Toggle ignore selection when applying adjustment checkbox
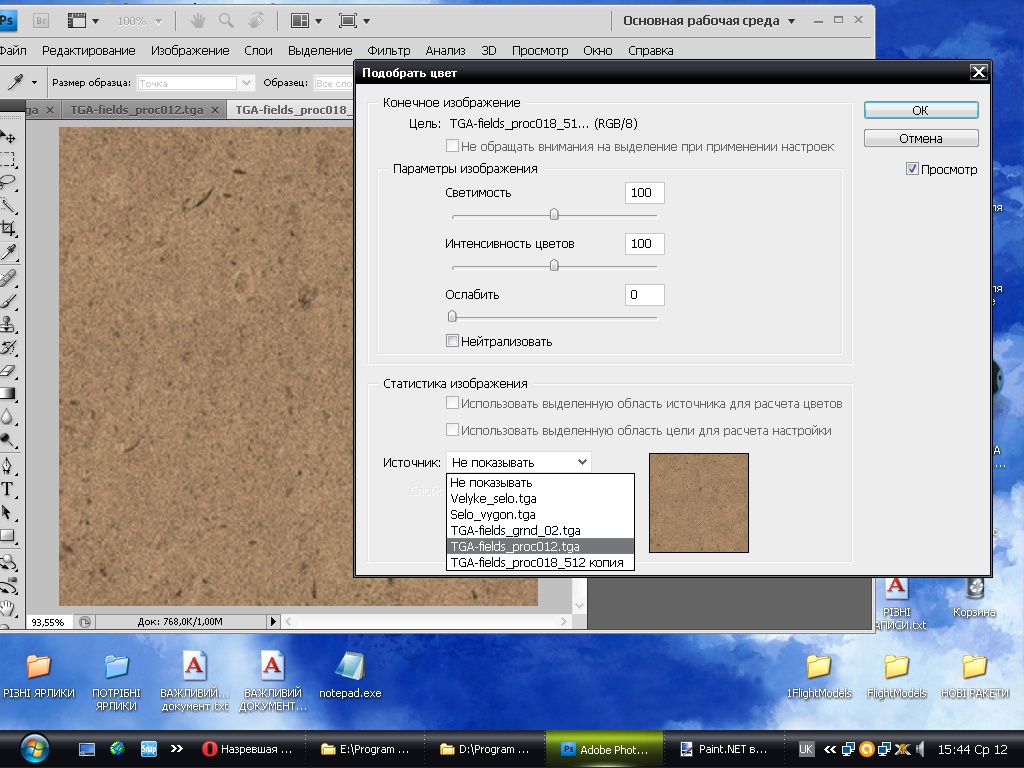Screen dimensions: 1024x768 [x=452, y=146]
